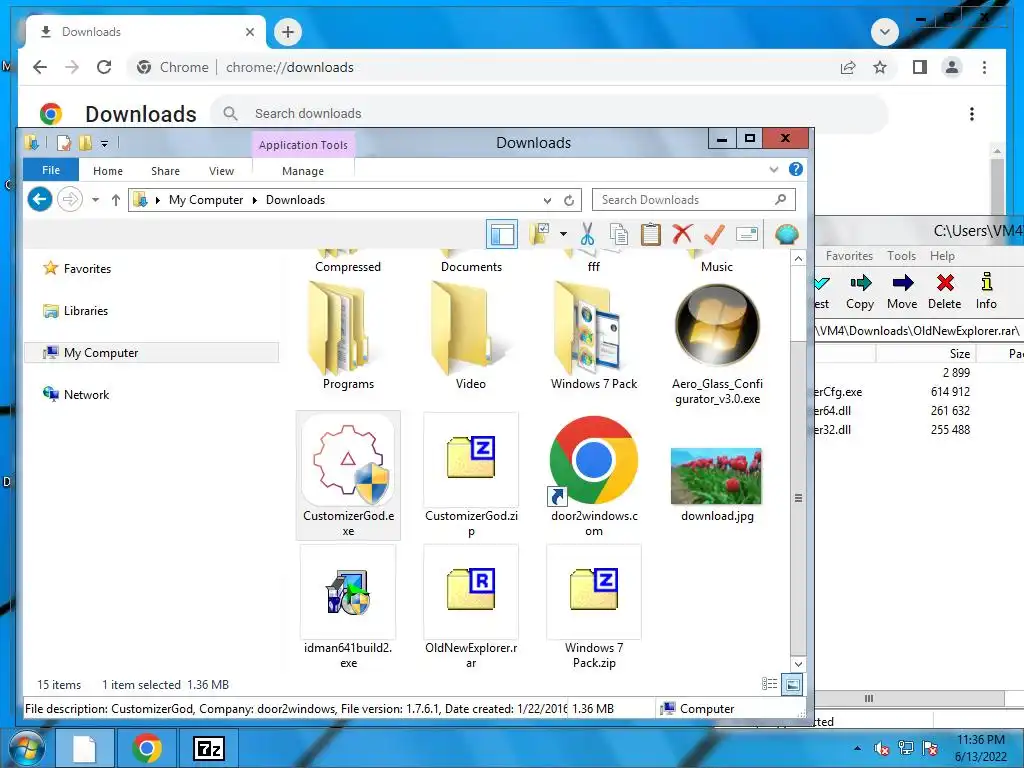The width and height of the screenshot is (1024, 768).
Task: Click the Cut scissors icon
Action: [x=587, y=234]
